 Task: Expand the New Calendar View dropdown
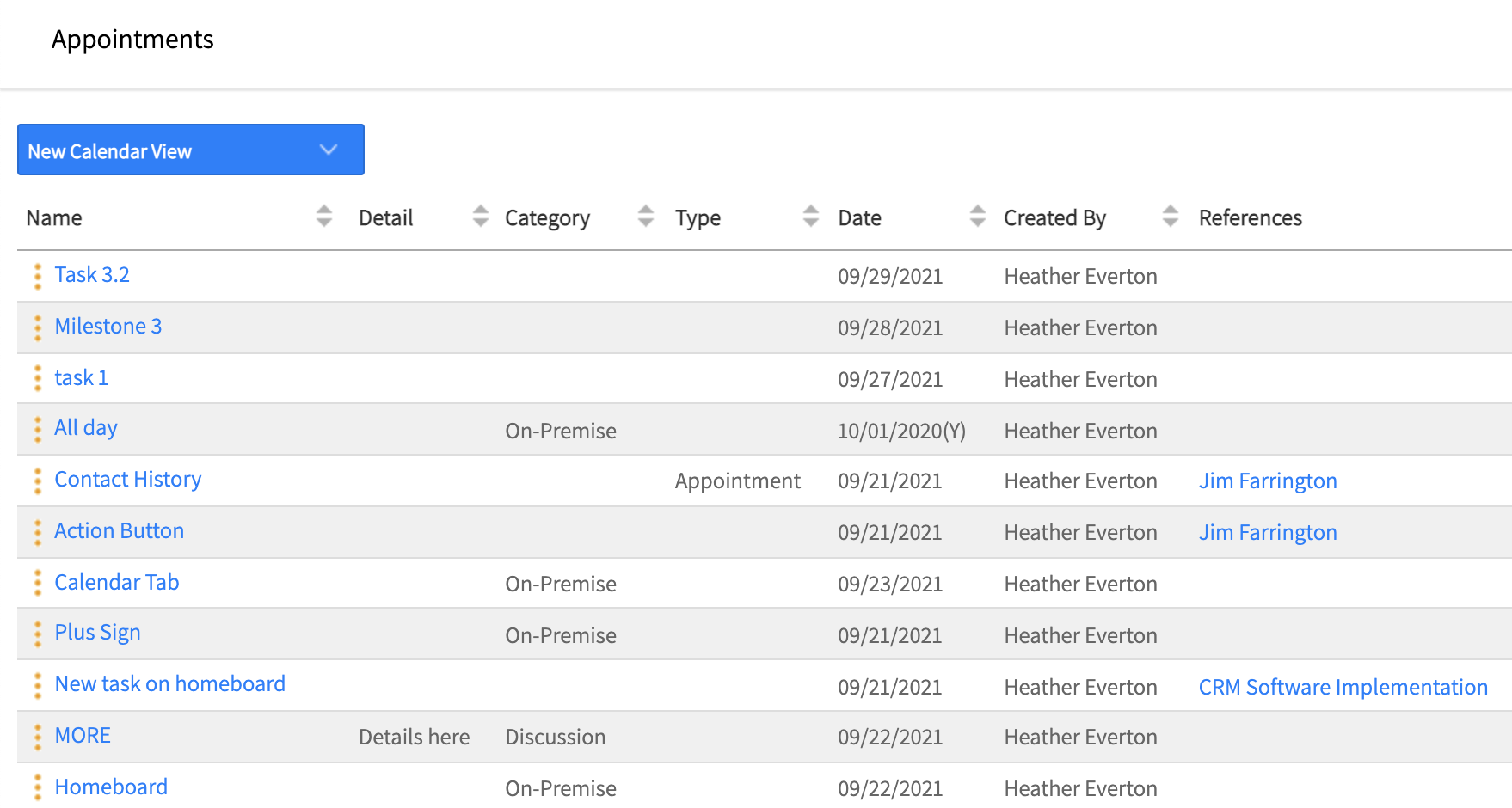191,150
